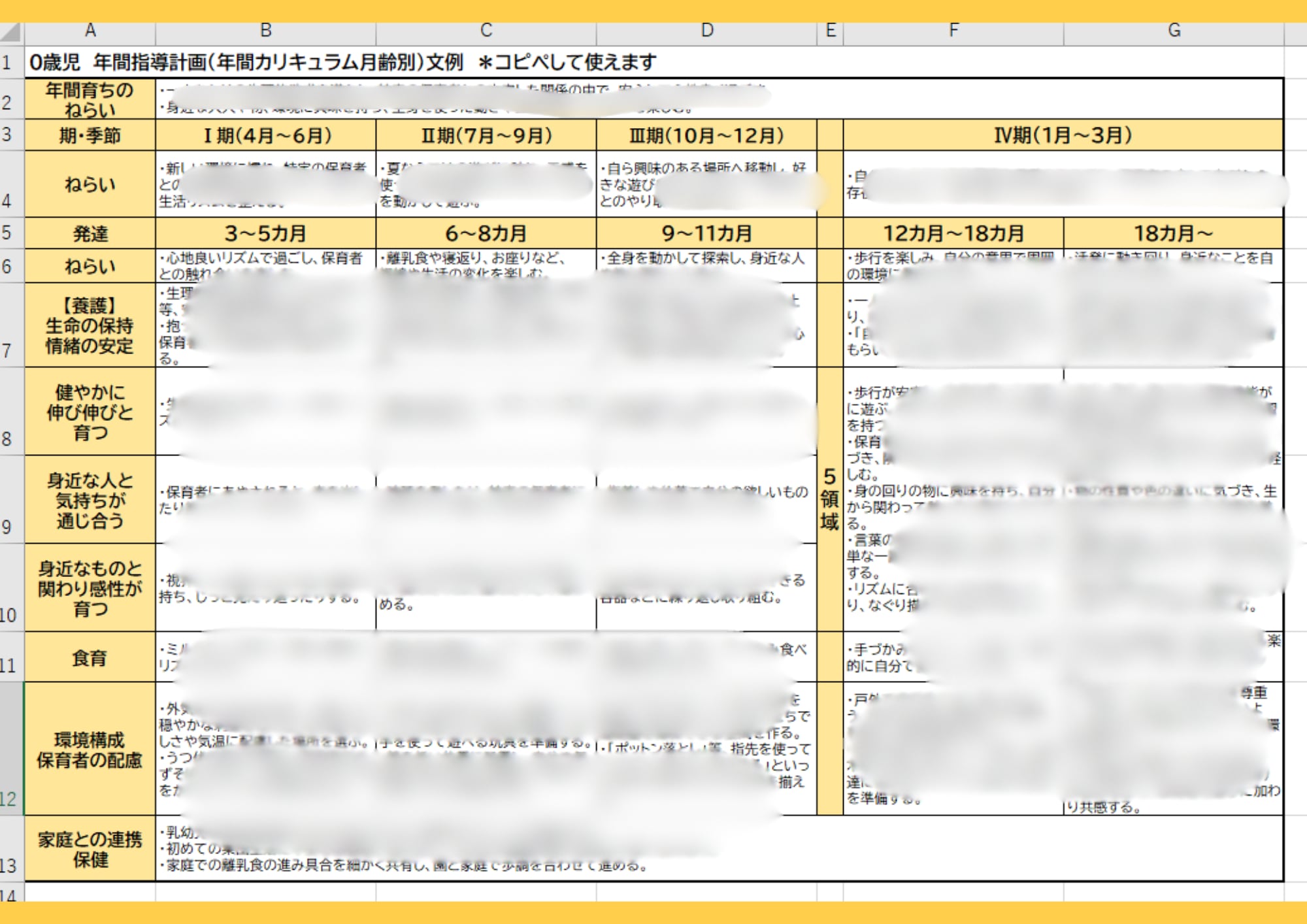Select the 環境構成 保育者の配慮 cell

coord(90,750)
